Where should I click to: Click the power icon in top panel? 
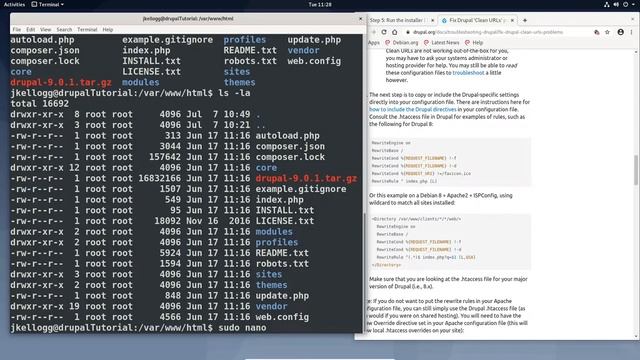(x=625, y=4)
